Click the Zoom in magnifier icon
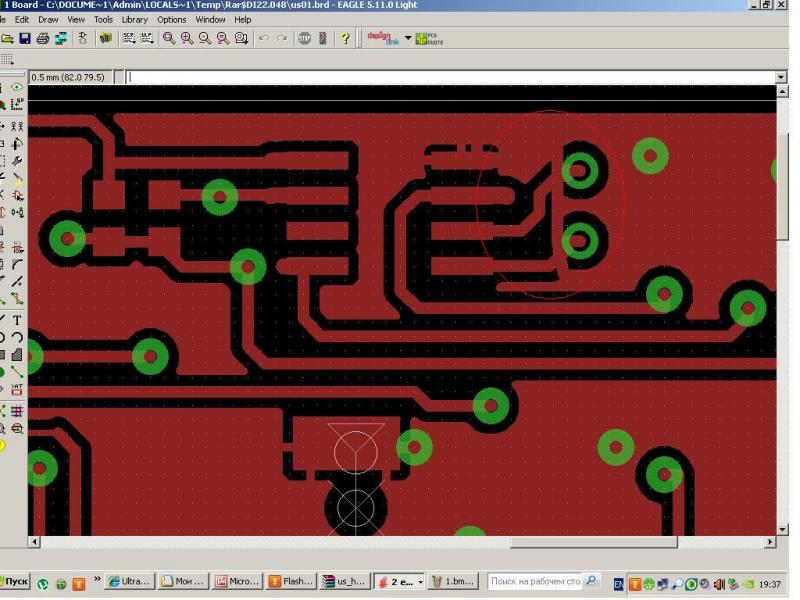The height and width of the screenshot is (600, 800). click(x=187, y=38)
